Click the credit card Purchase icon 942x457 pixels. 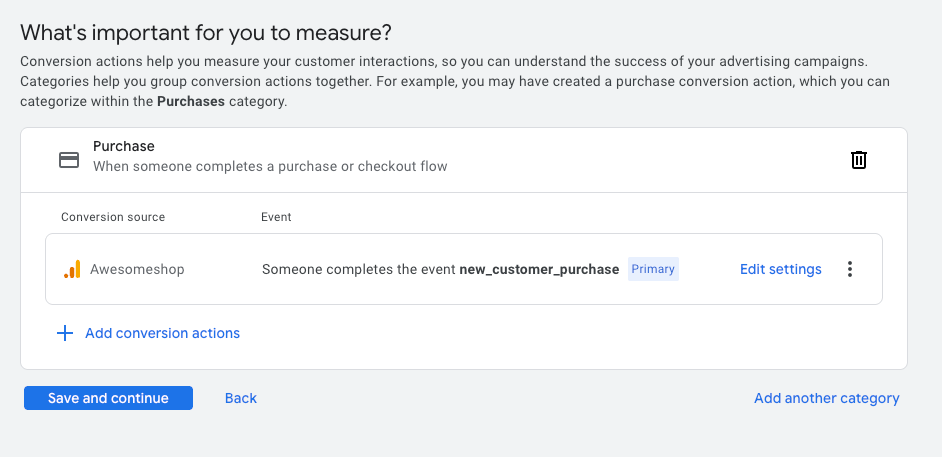(69, 159)
